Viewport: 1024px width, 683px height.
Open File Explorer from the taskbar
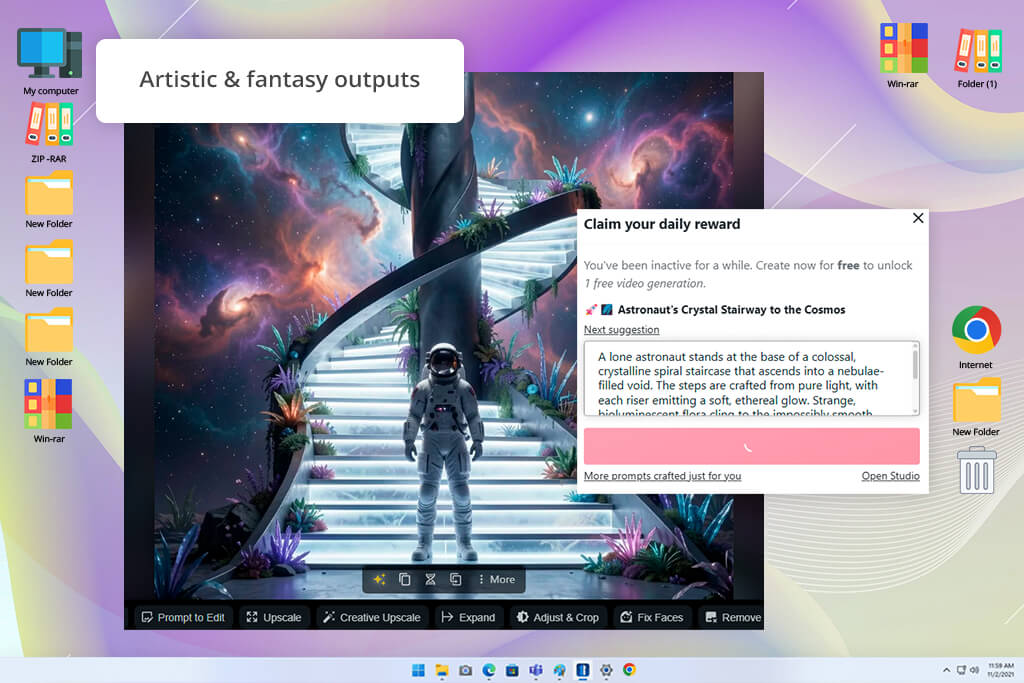pyautogui.click(x=442, y=670)
